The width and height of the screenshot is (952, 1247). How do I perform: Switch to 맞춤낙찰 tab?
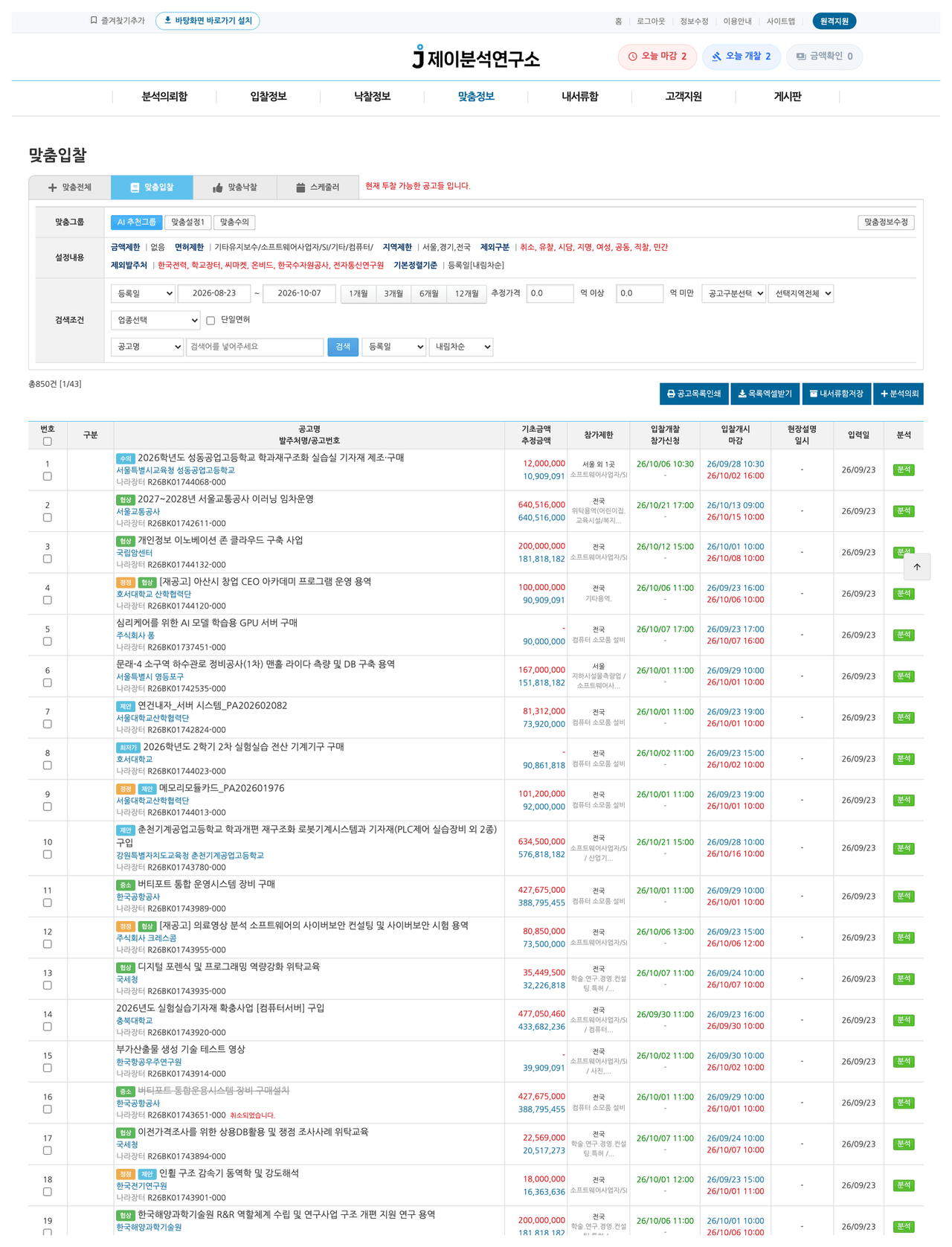tap(235, 187)
